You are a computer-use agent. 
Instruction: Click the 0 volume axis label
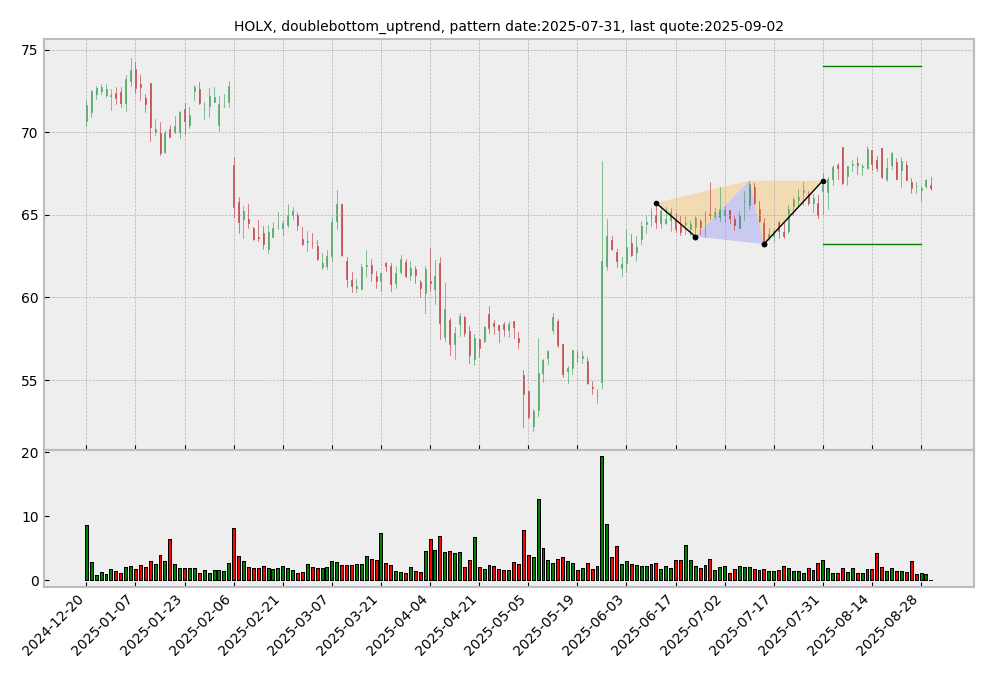34,581
